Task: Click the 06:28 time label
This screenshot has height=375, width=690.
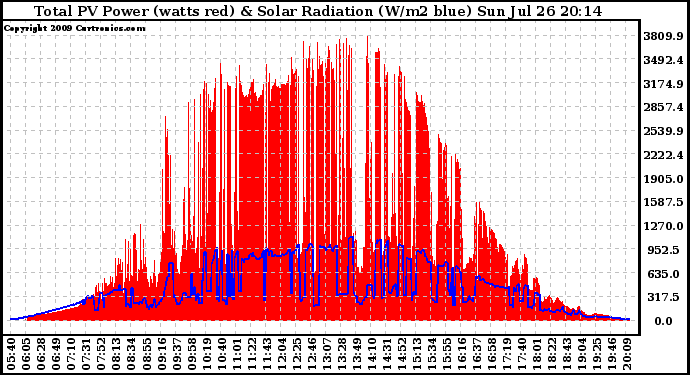Action: click(40, 354)
